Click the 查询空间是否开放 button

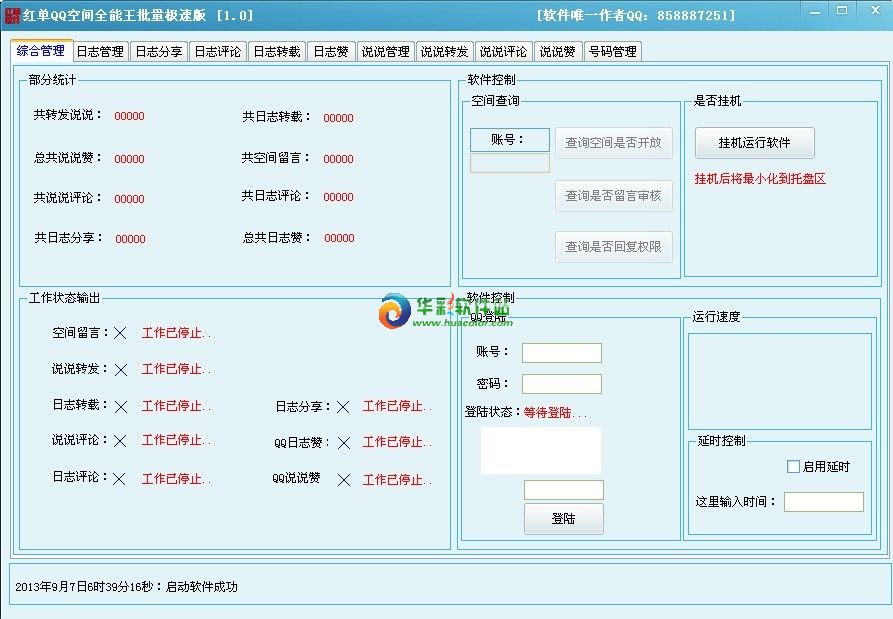pyautogui.click(x=613, y=143)
